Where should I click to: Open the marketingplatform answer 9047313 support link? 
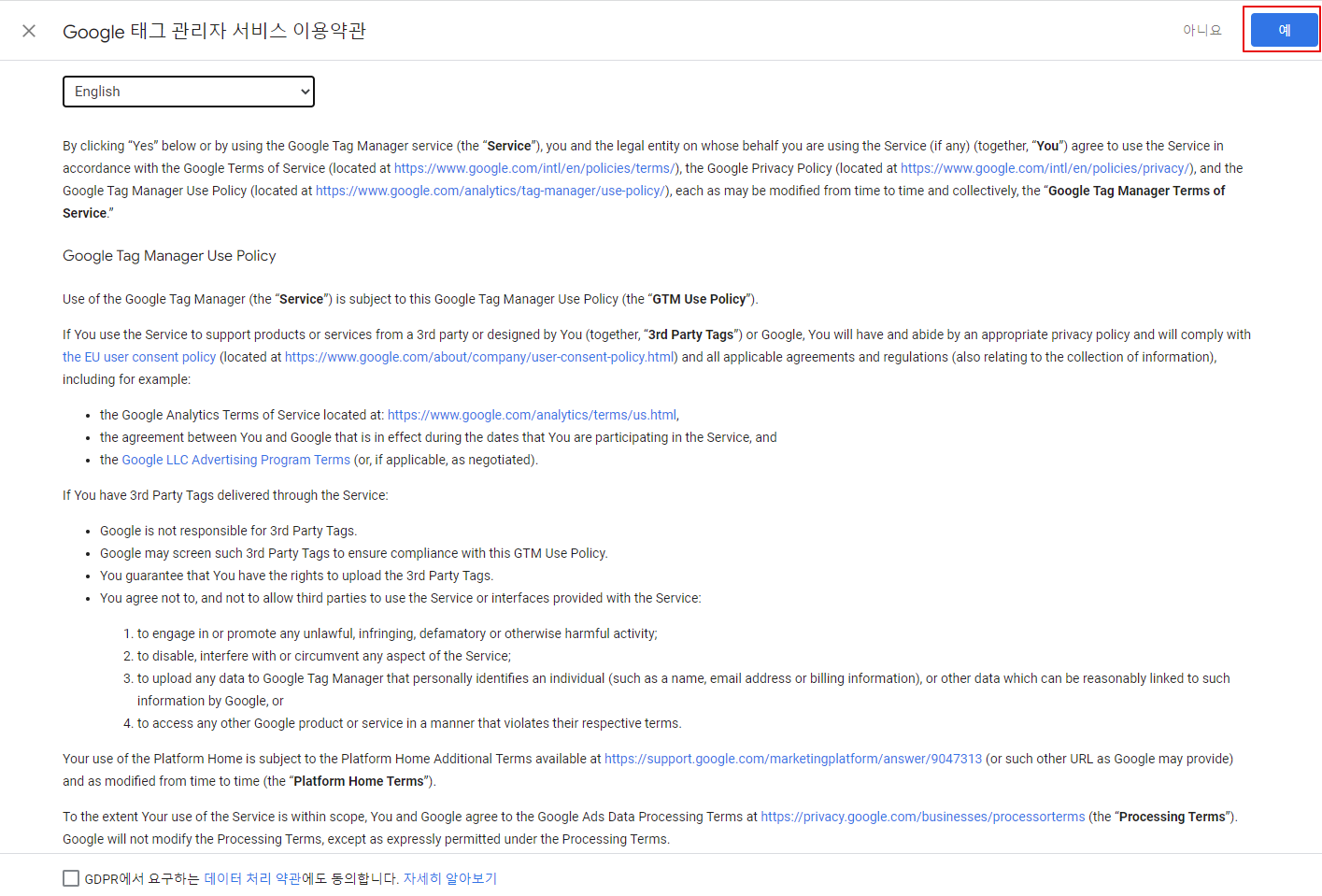click(x=793, y=758)
